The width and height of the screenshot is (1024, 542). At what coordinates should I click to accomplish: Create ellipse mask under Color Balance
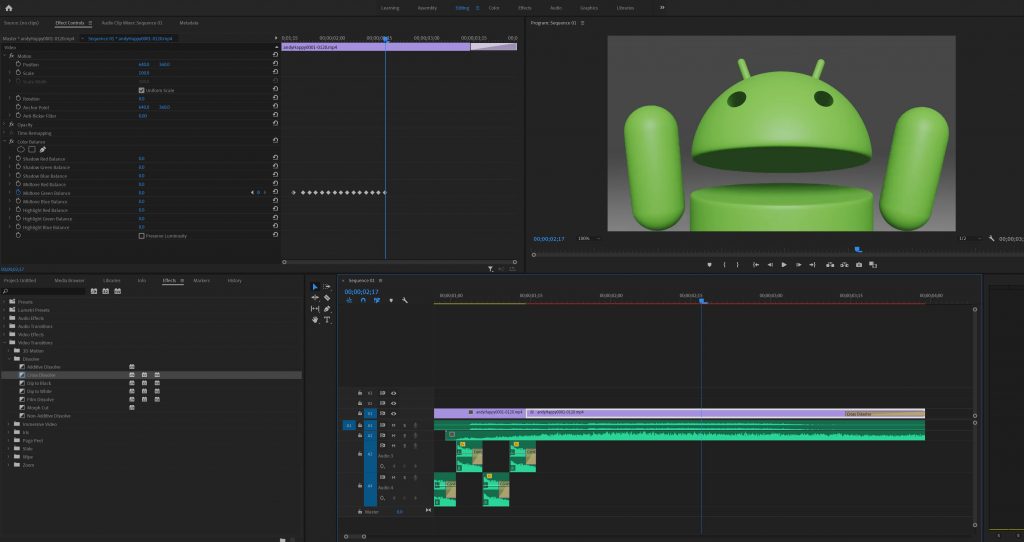click(20, 150)
